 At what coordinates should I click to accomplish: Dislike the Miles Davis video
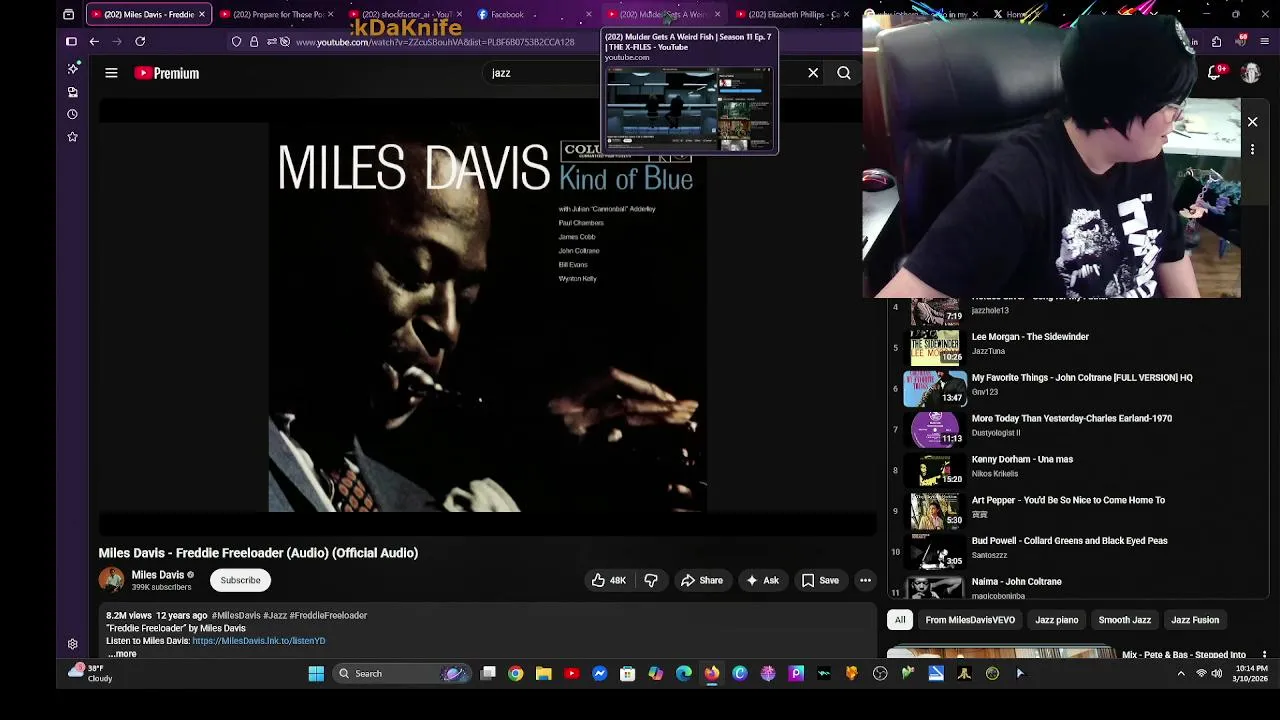click(651, 580)
